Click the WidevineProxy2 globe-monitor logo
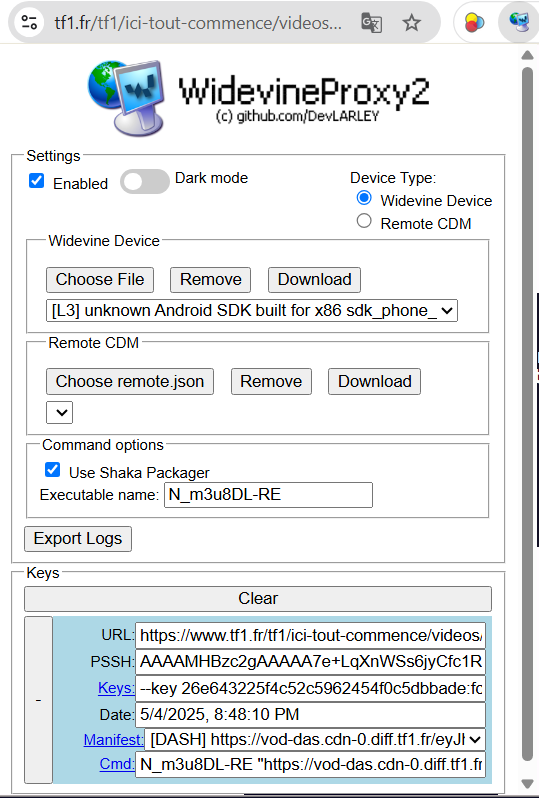 point(126,98)
